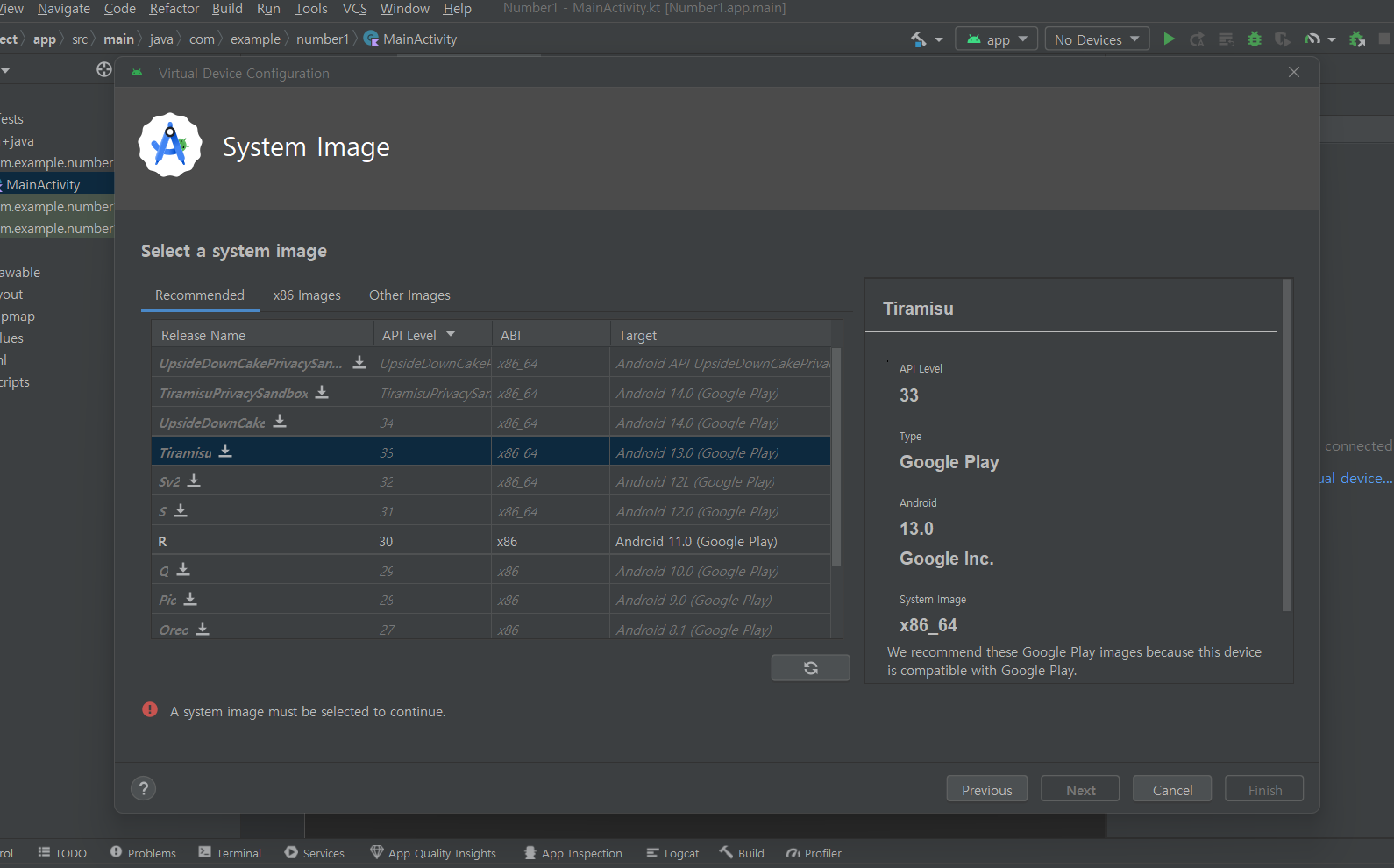
Task: Download the S system image
Action: [181, 510]
